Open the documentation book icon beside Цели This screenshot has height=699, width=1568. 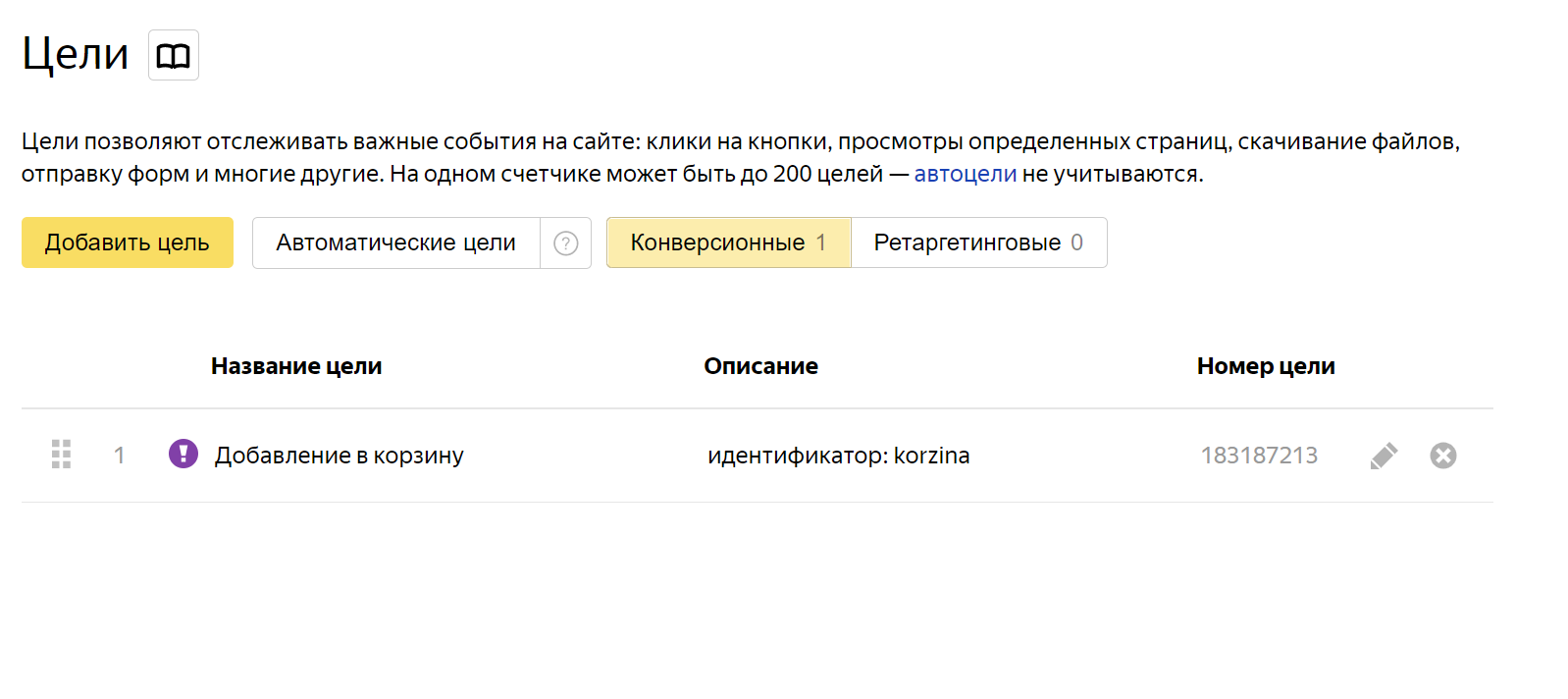tap(174, 55)
